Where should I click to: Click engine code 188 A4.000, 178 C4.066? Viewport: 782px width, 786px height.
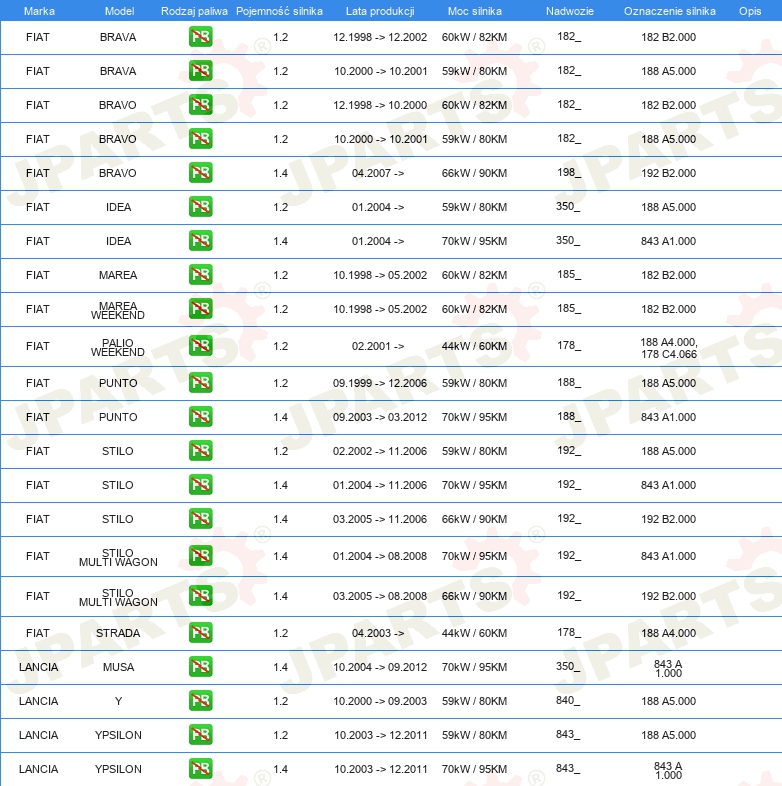pyautogui.click(x=669, y=348)
